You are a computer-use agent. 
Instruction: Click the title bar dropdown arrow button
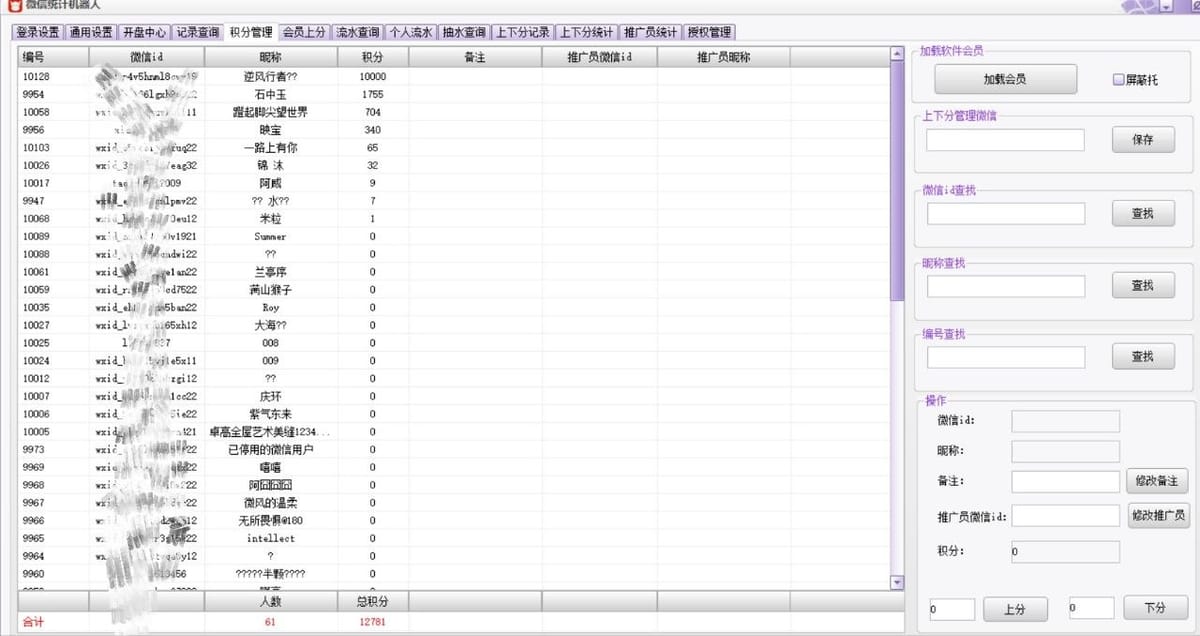point(1167,6)
